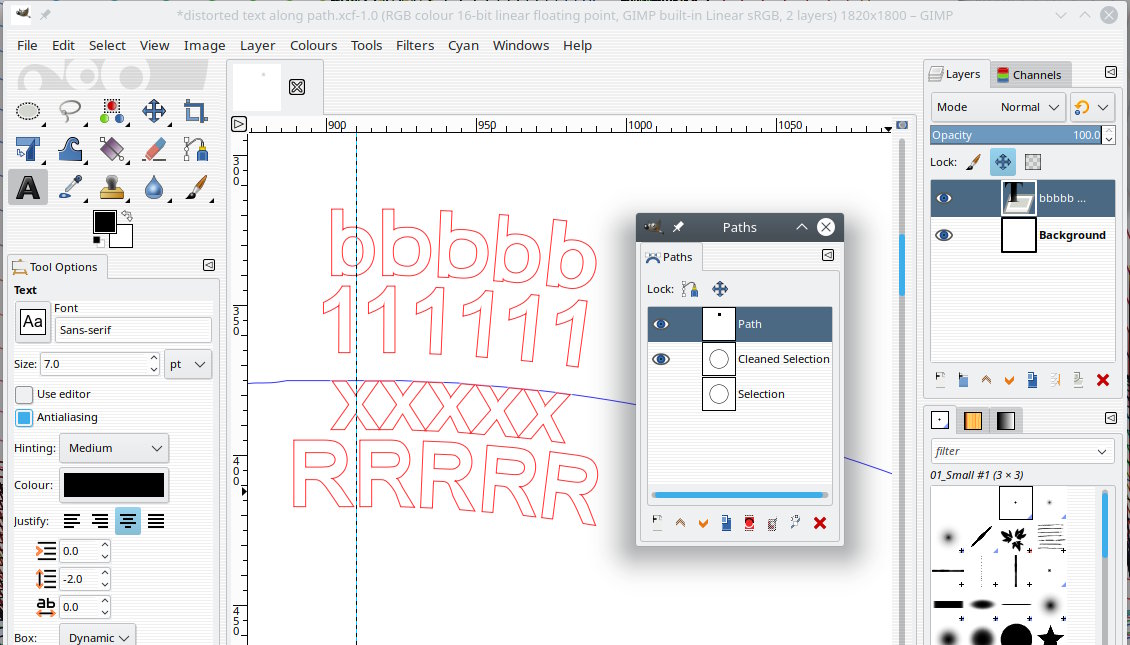
Task: Create new layer icon in Layers panel
Action: (940, 380)
